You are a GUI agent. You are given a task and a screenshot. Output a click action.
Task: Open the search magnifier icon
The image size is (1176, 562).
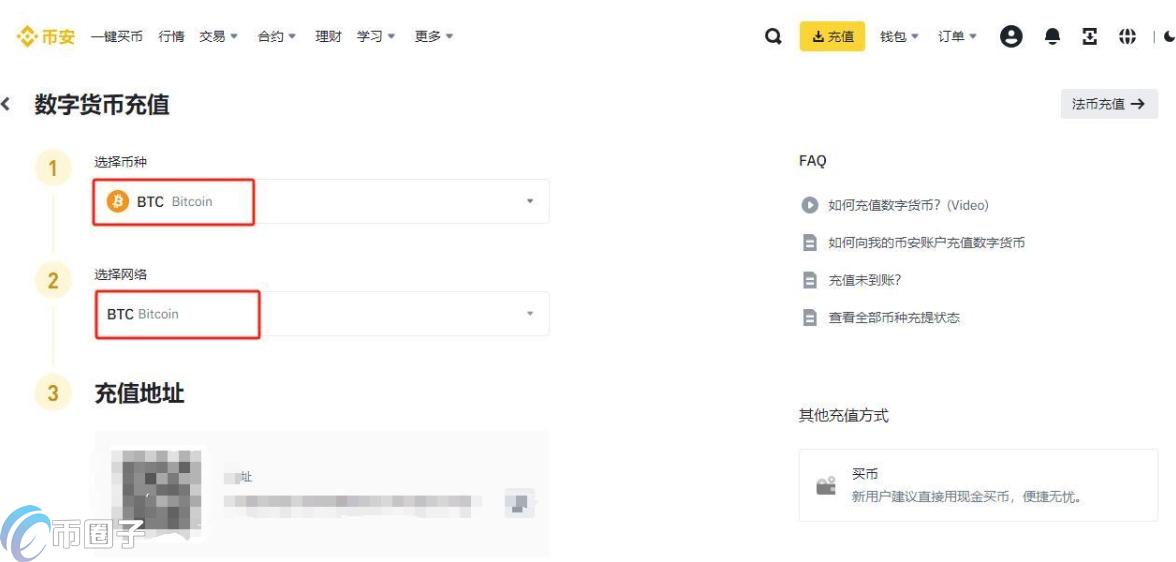click(772, 37)
